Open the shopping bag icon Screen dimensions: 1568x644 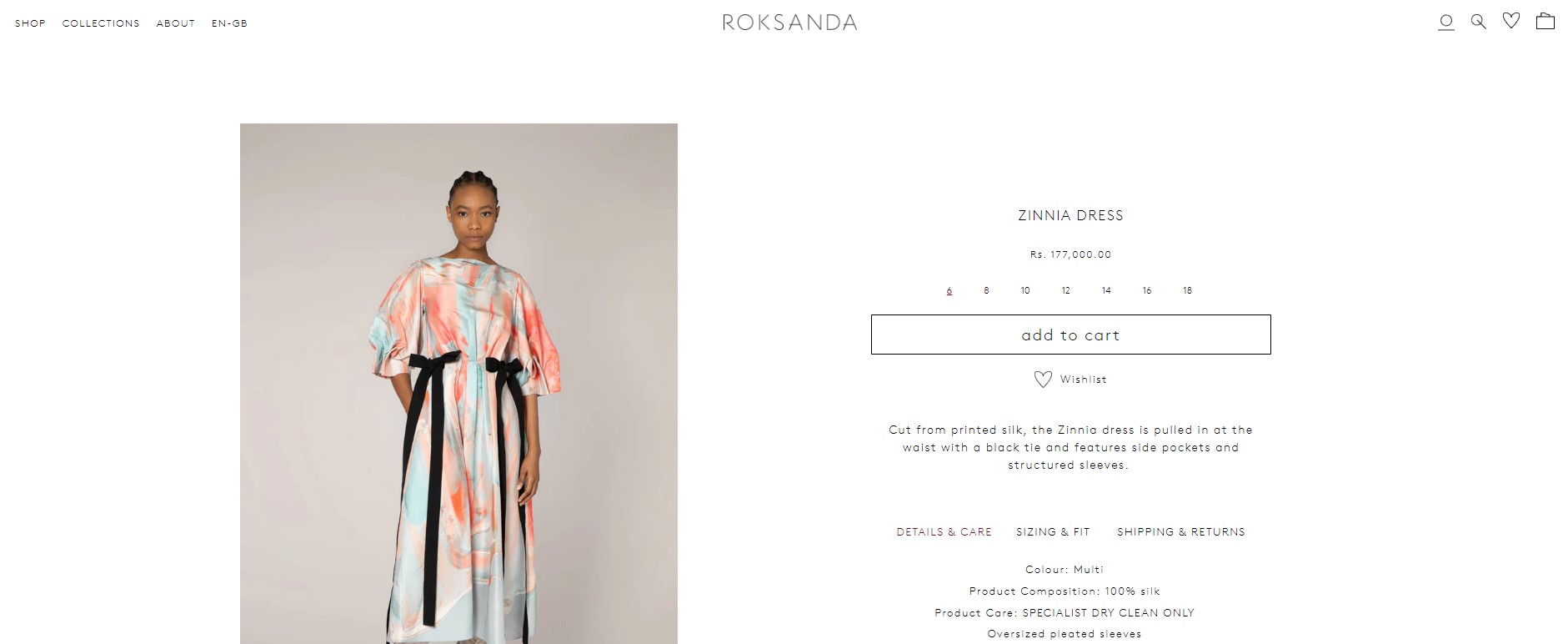tap(1545, 21)
